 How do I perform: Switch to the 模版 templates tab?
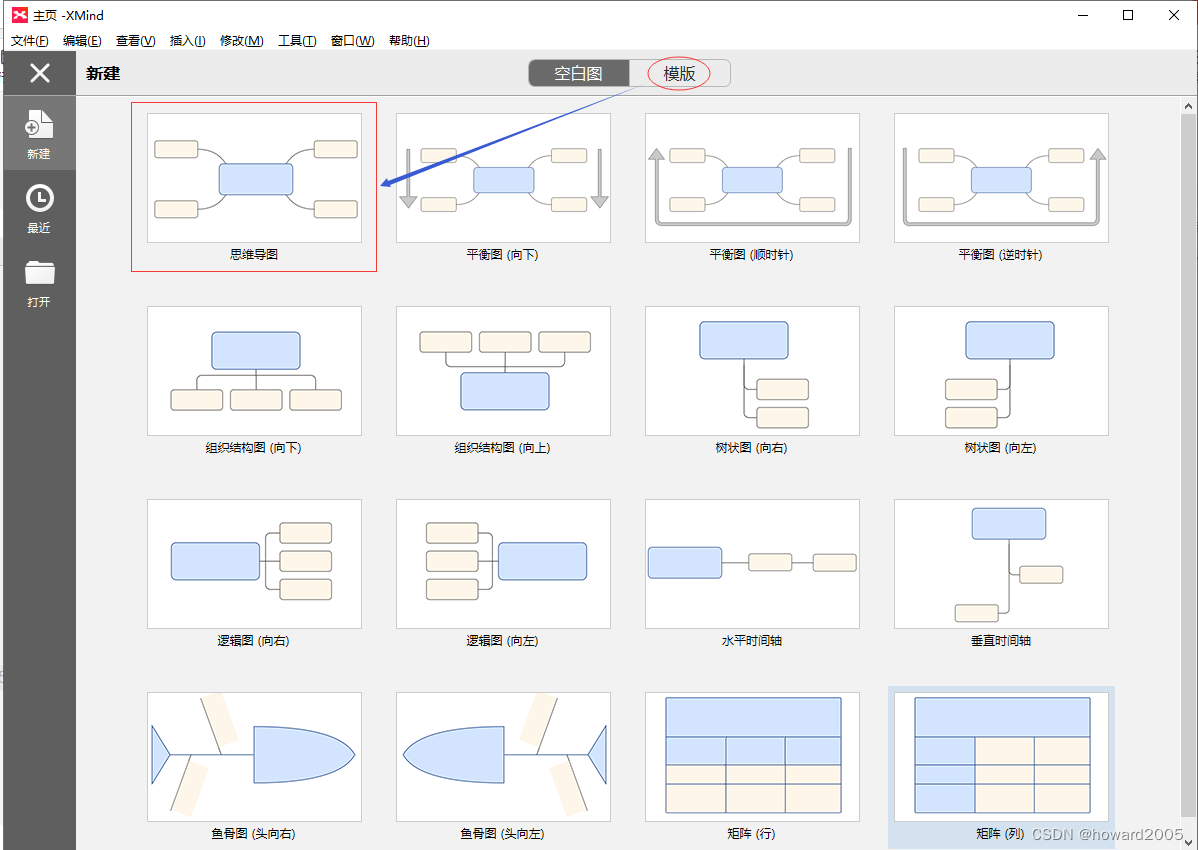(x=679, y=73)
